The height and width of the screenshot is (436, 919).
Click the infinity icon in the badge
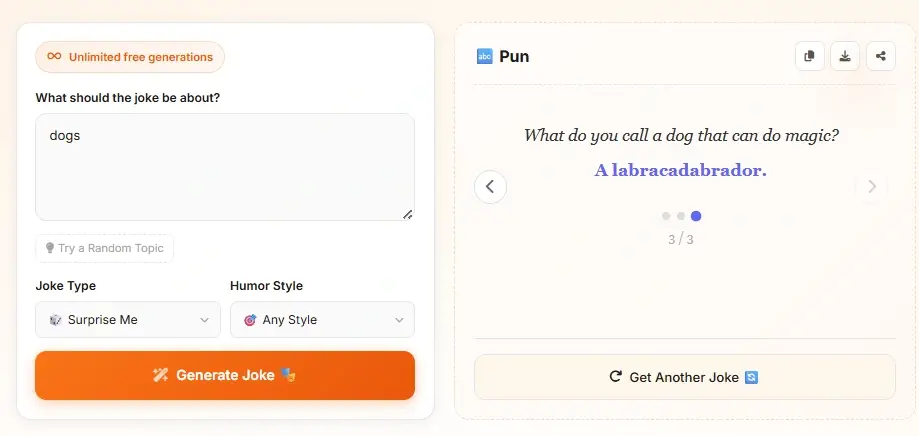(x=54, y=57)
